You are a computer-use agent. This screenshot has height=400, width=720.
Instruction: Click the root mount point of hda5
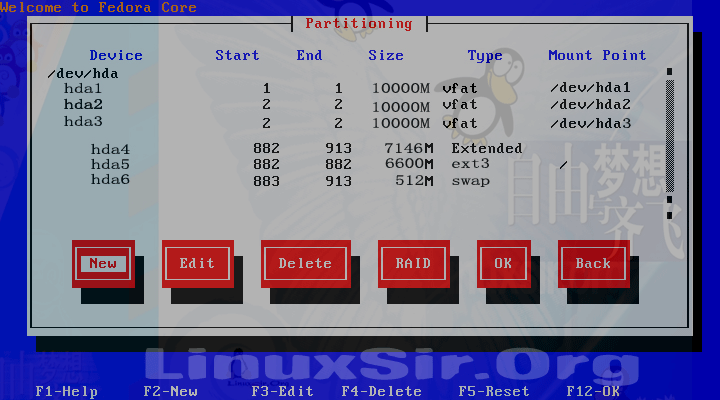coord(563,164)
